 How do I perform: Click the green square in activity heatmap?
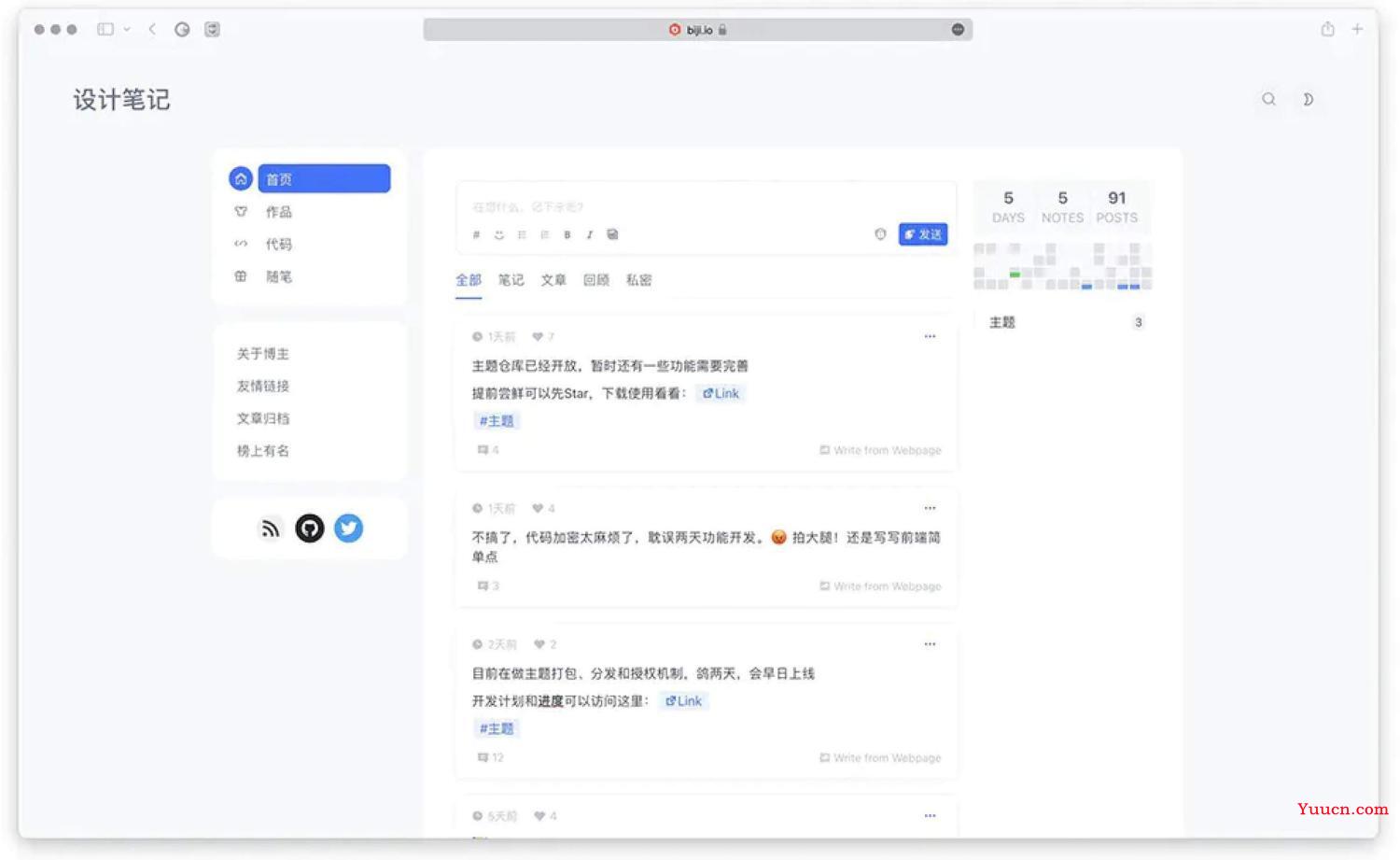pos(1015,274)
